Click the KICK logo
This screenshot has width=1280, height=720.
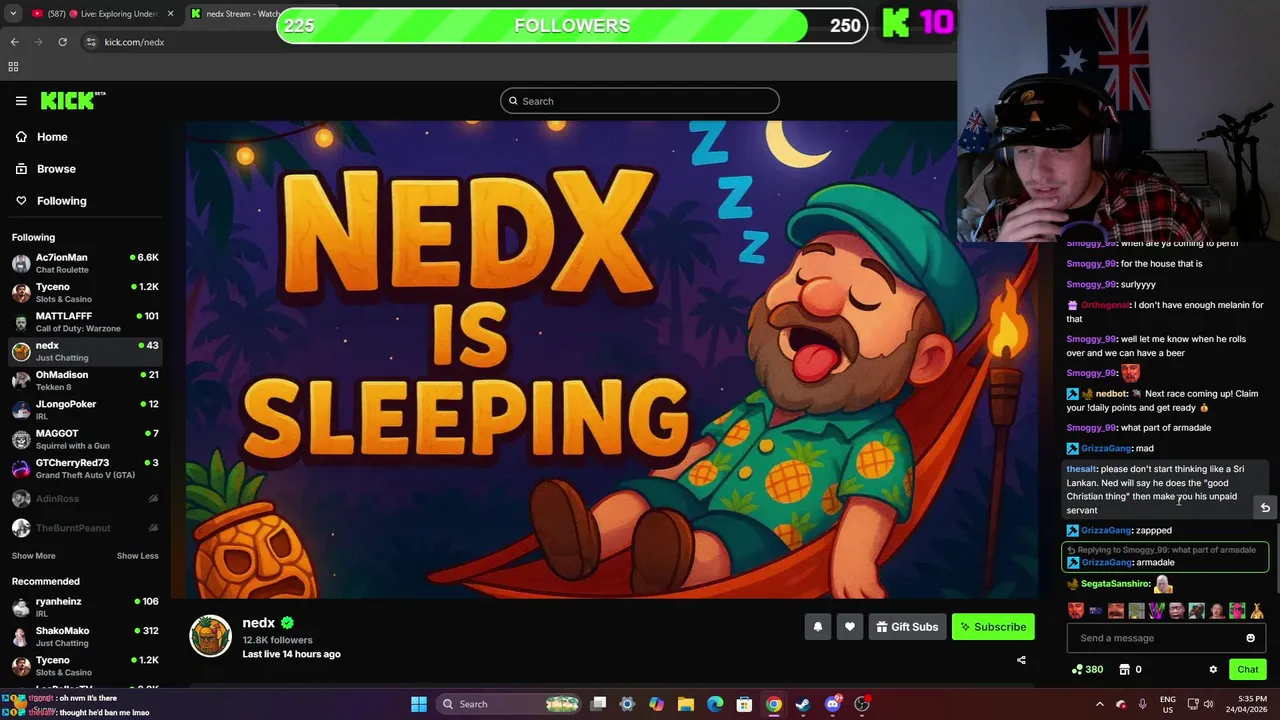(x=73, y=100)
